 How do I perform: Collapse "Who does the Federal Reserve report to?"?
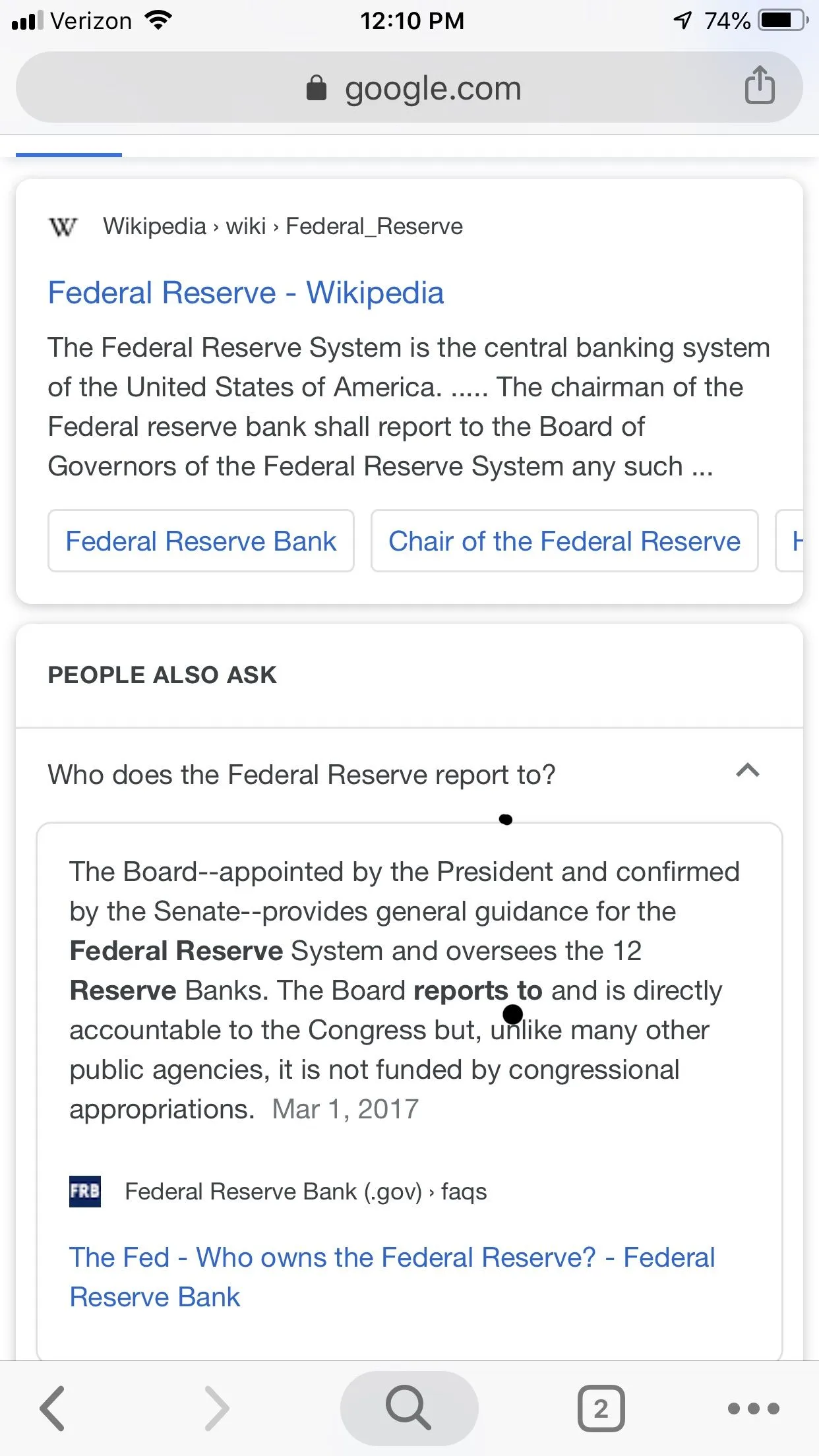(301, 775)
